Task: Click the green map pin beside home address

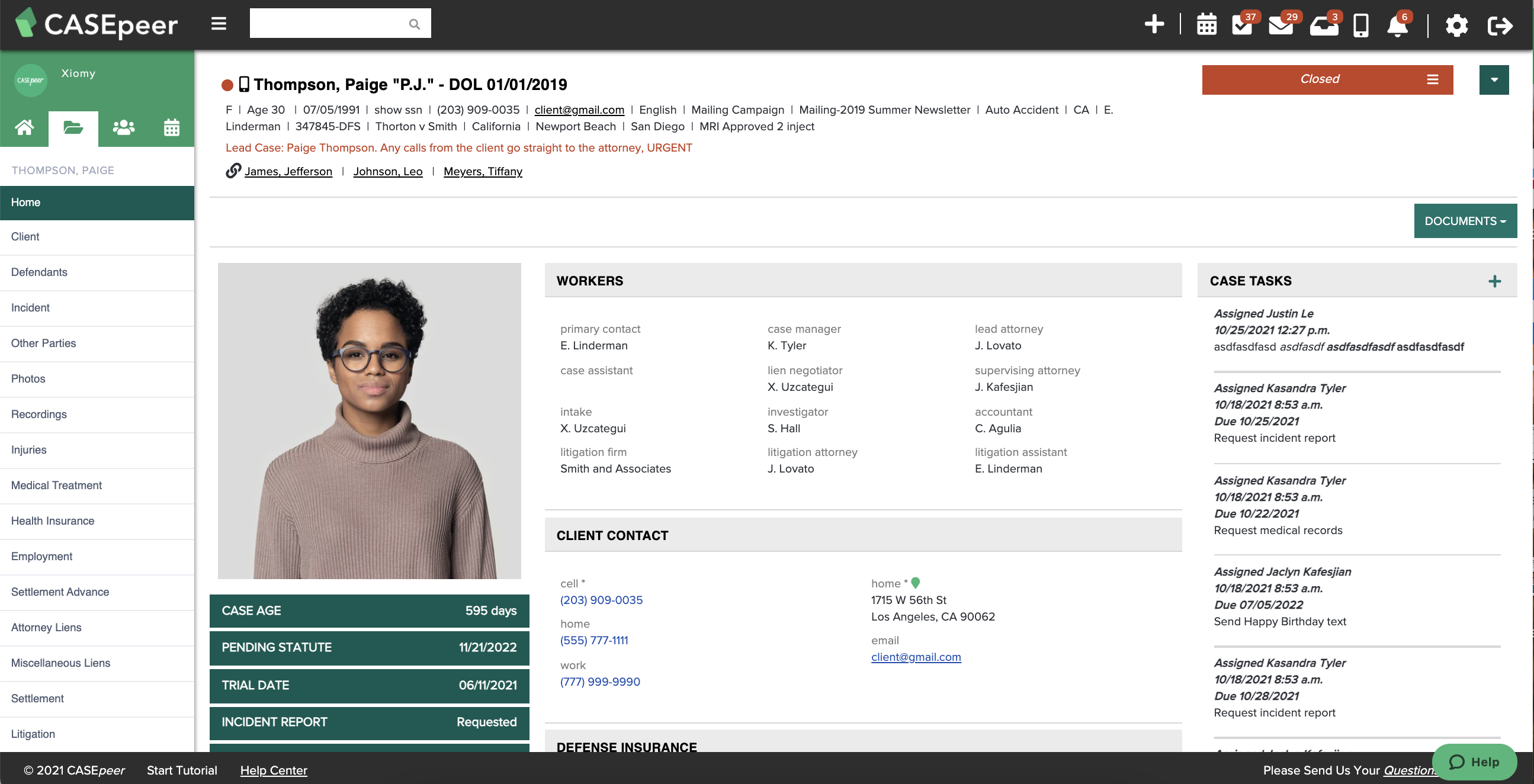Action: 915,583
